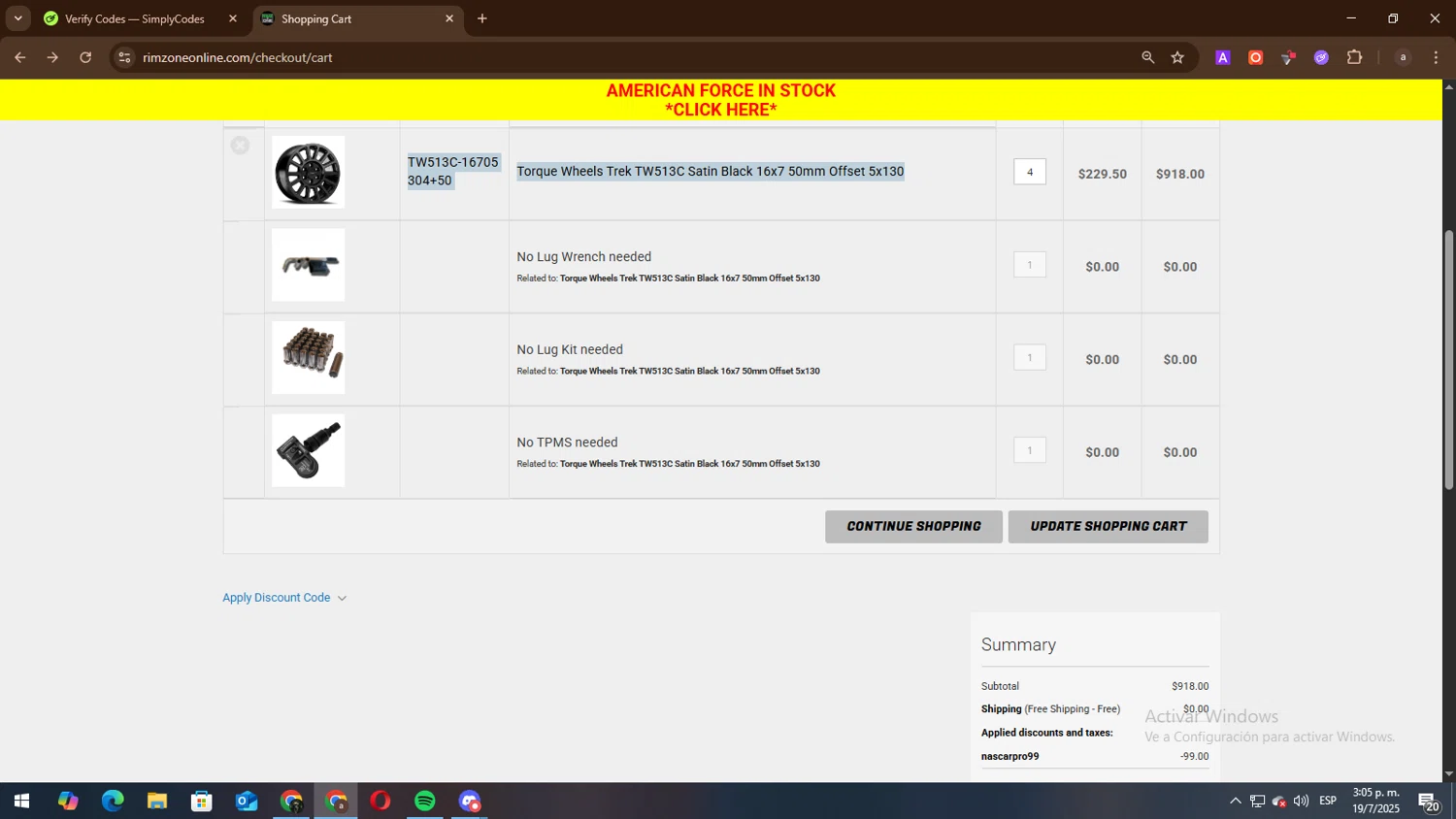
Task: Reload the cart page
Action: point(85,57)
